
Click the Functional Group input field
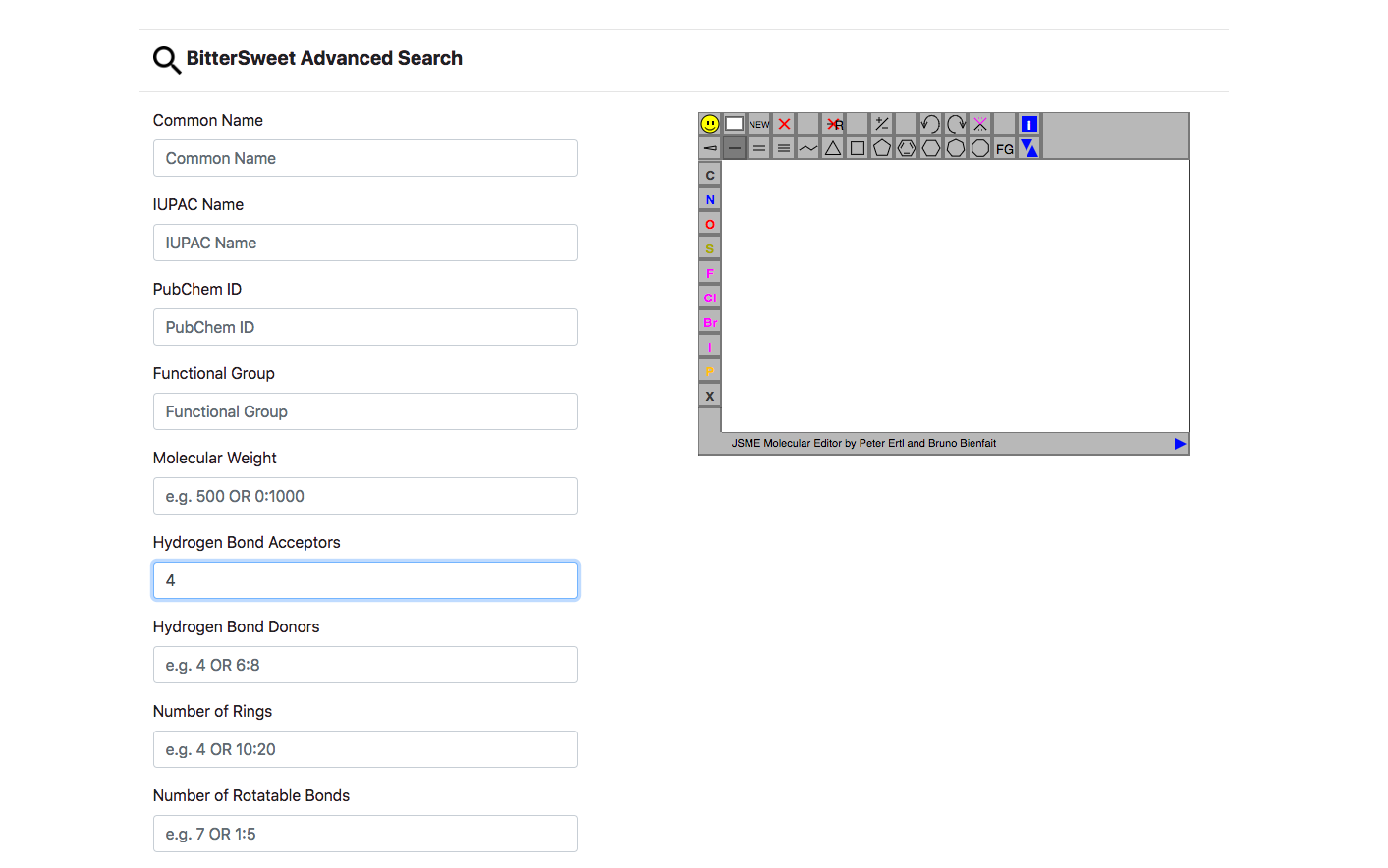(x=365, y=411)
